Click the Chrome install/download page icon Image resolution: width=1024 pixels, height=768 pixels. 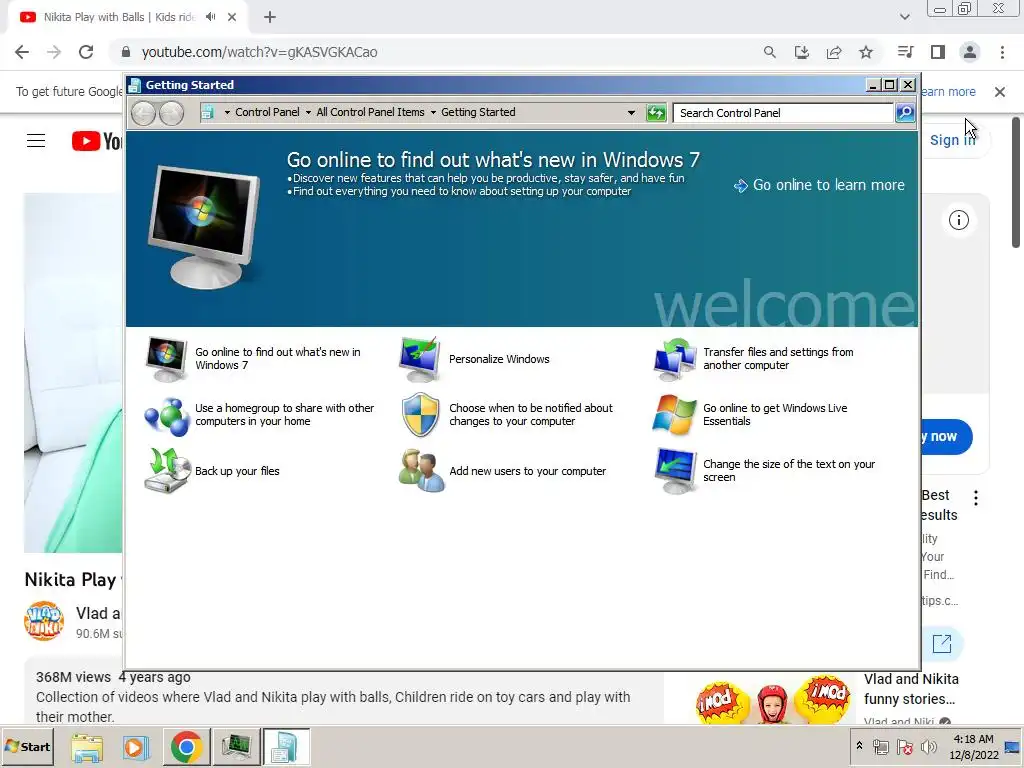click(x=802, y=52)
